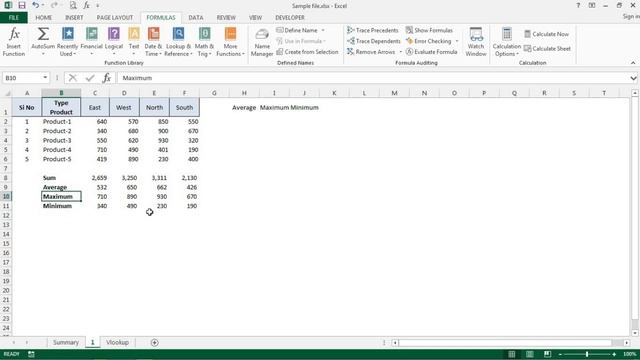Run Error Checking
Screen dimensions: 640x360
point(429,41)
